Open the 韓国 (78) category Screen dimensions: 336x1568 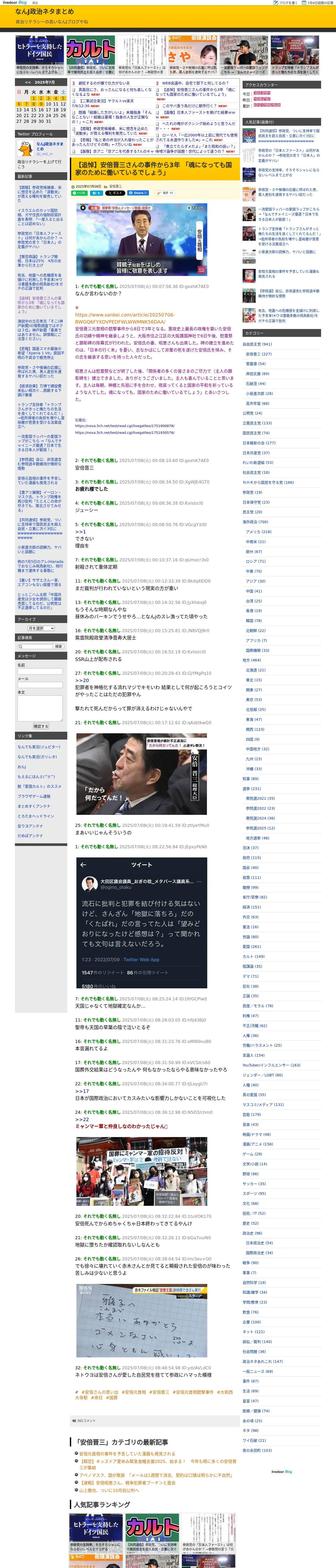pos(254,621)
